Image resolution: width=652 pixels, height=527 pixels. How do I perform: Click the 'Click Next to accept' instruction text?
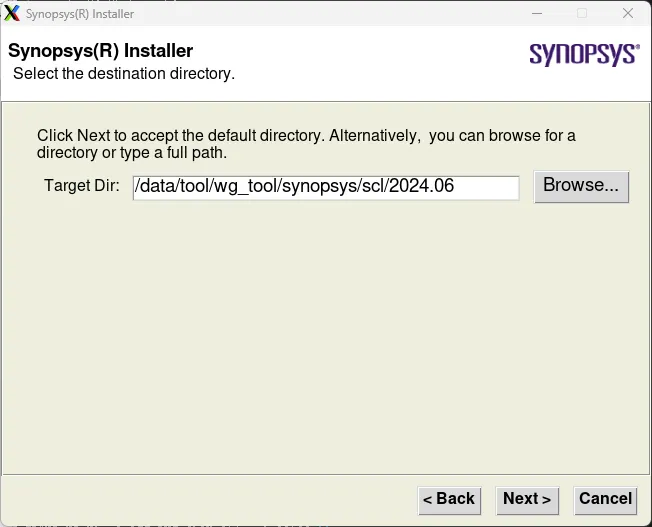click(306, 144)
